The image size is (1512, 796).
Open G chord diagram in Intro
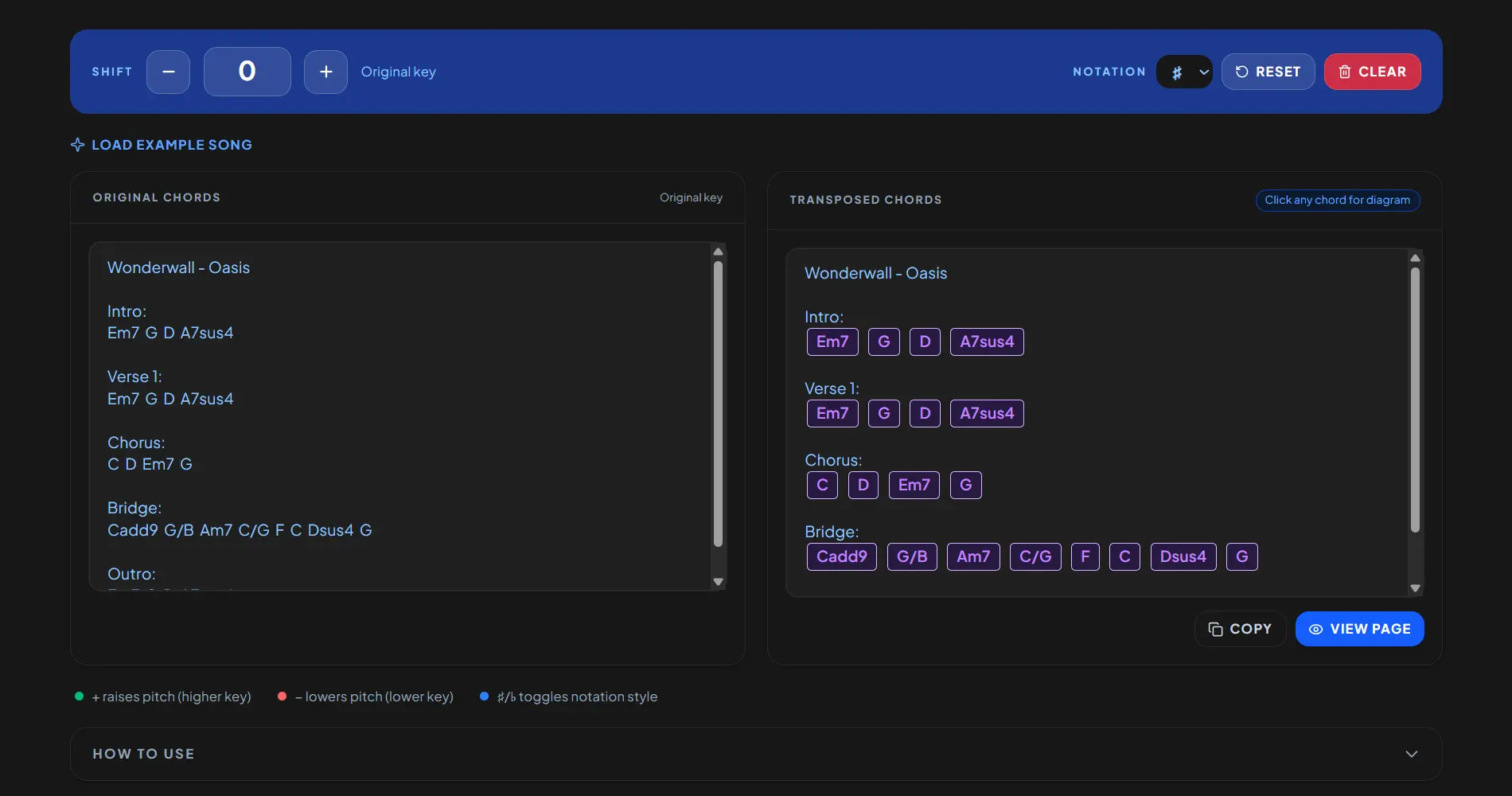tap(883, 341)
